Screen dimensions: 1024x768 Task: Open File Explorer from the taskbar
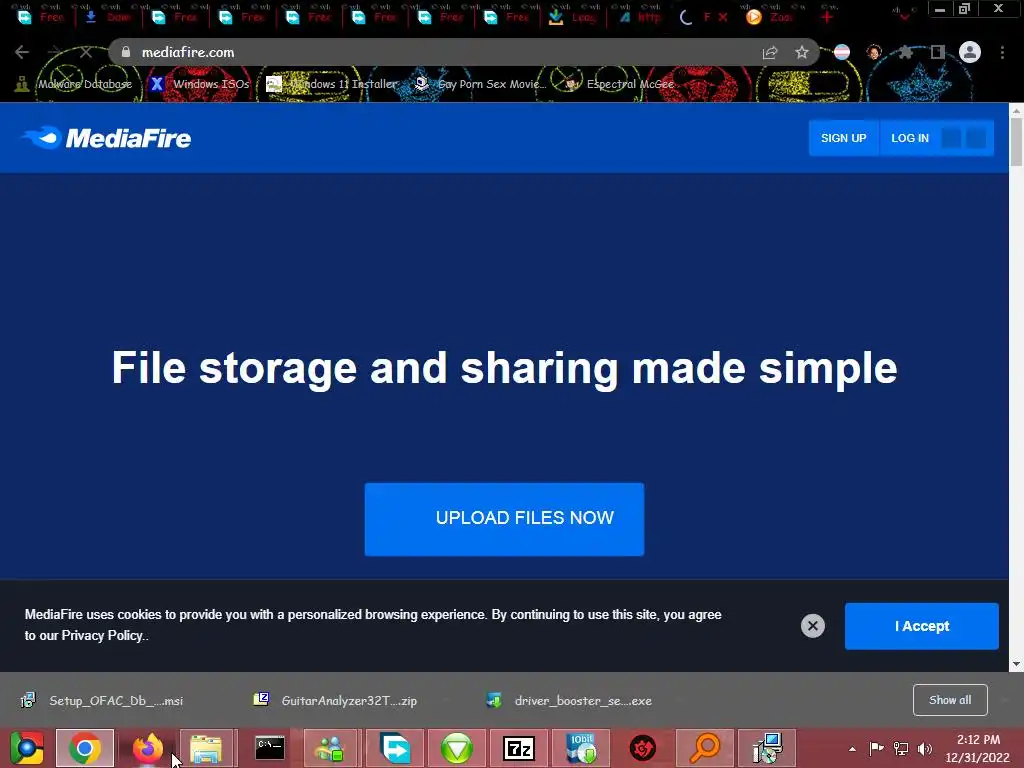click(x=206, y=748)
